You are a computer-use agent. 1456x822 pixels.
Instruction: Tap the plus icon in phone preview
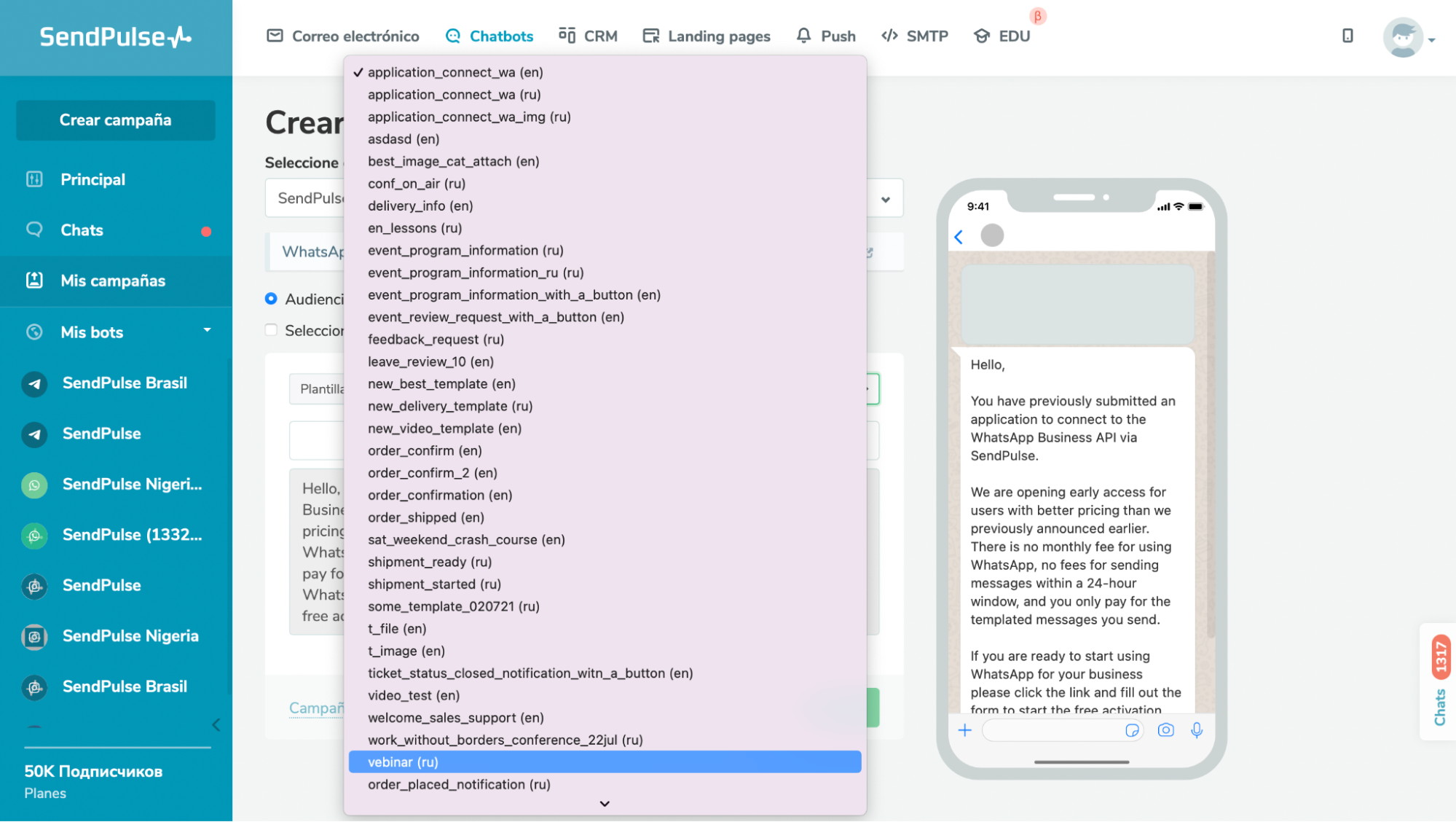[965, 730]
